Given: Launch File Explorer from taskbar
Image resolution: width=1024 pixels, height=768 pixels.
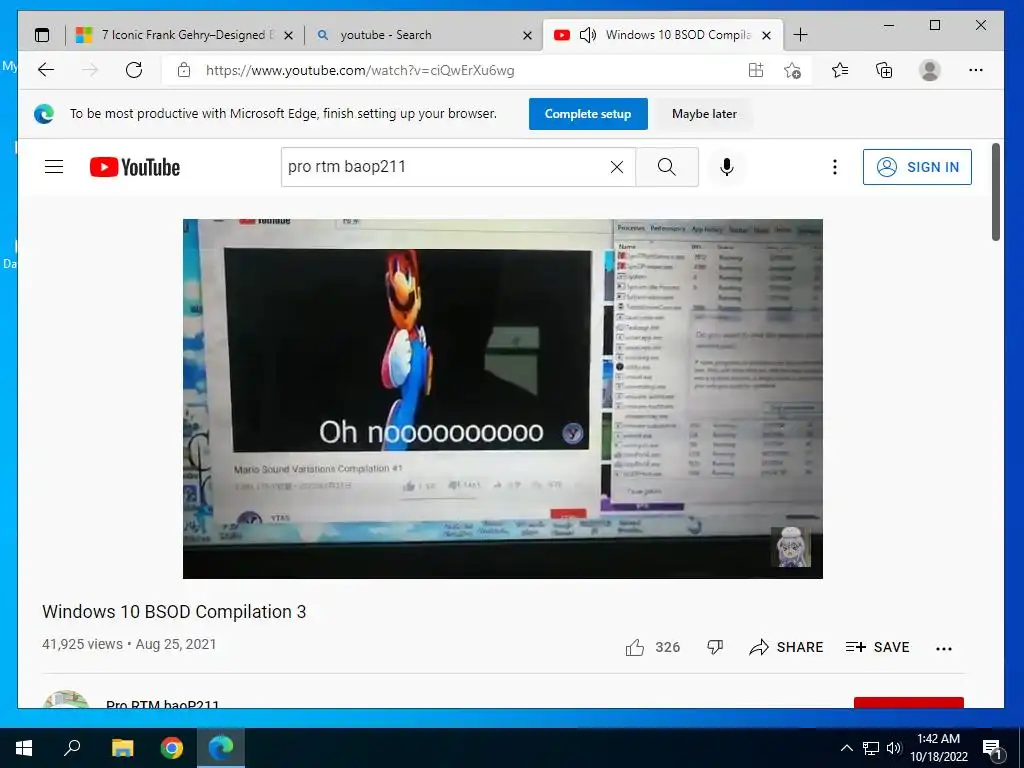Looking at the screenshot, I should (x=122, y=748).
